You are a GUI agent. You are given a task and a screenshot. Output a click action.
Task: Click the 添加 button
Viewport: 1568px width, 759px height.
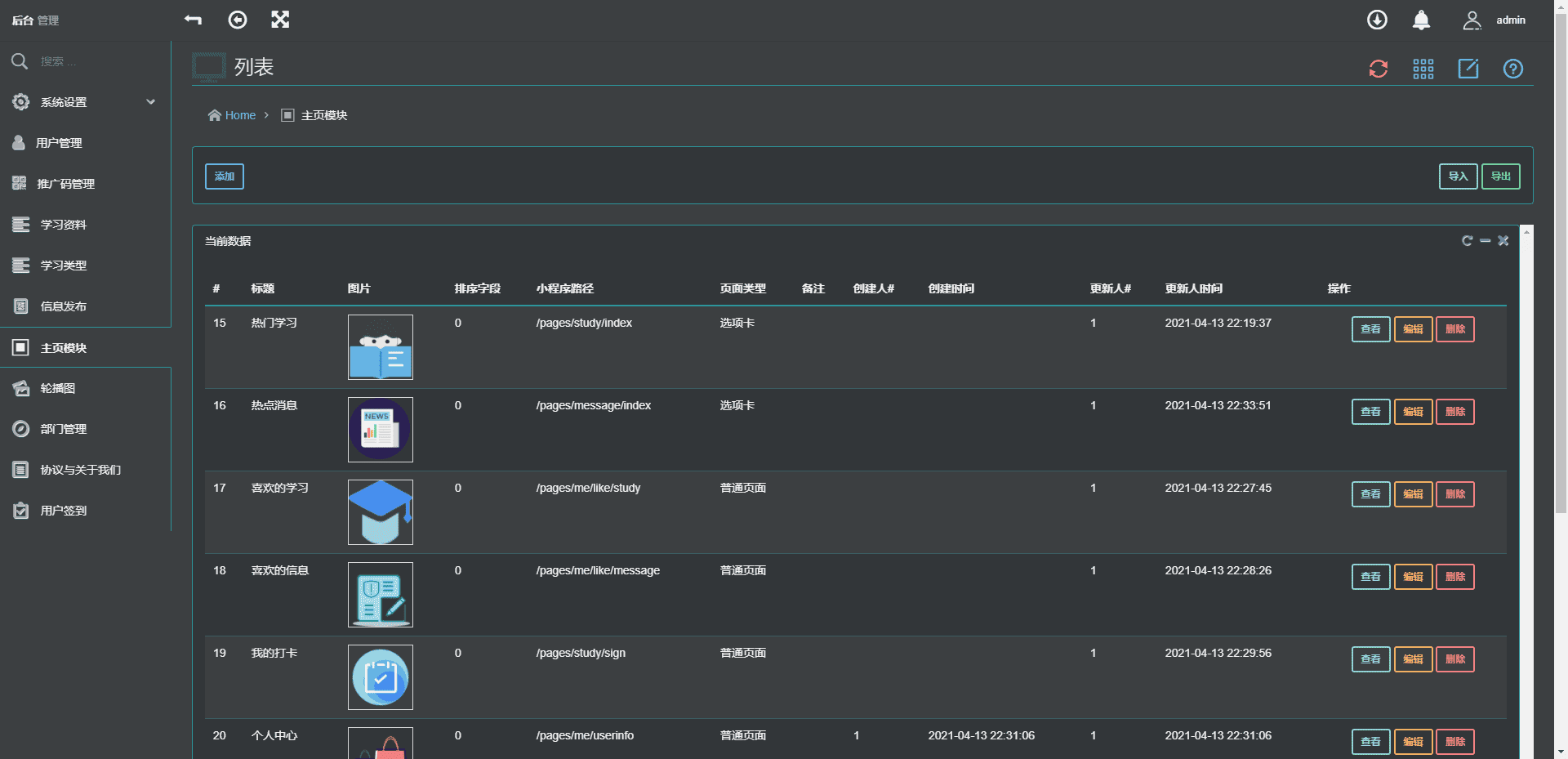point(224,176)
